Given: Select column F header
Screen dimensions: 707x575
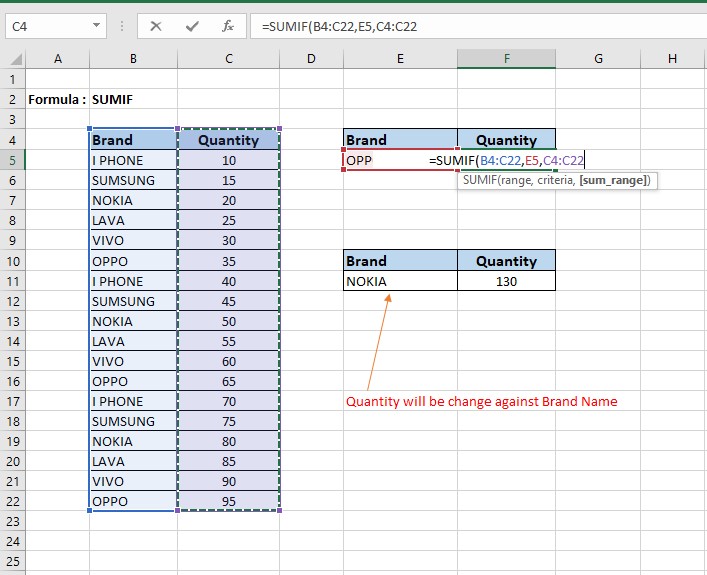Looking at the screenshot, I should [x=506, y=60].
